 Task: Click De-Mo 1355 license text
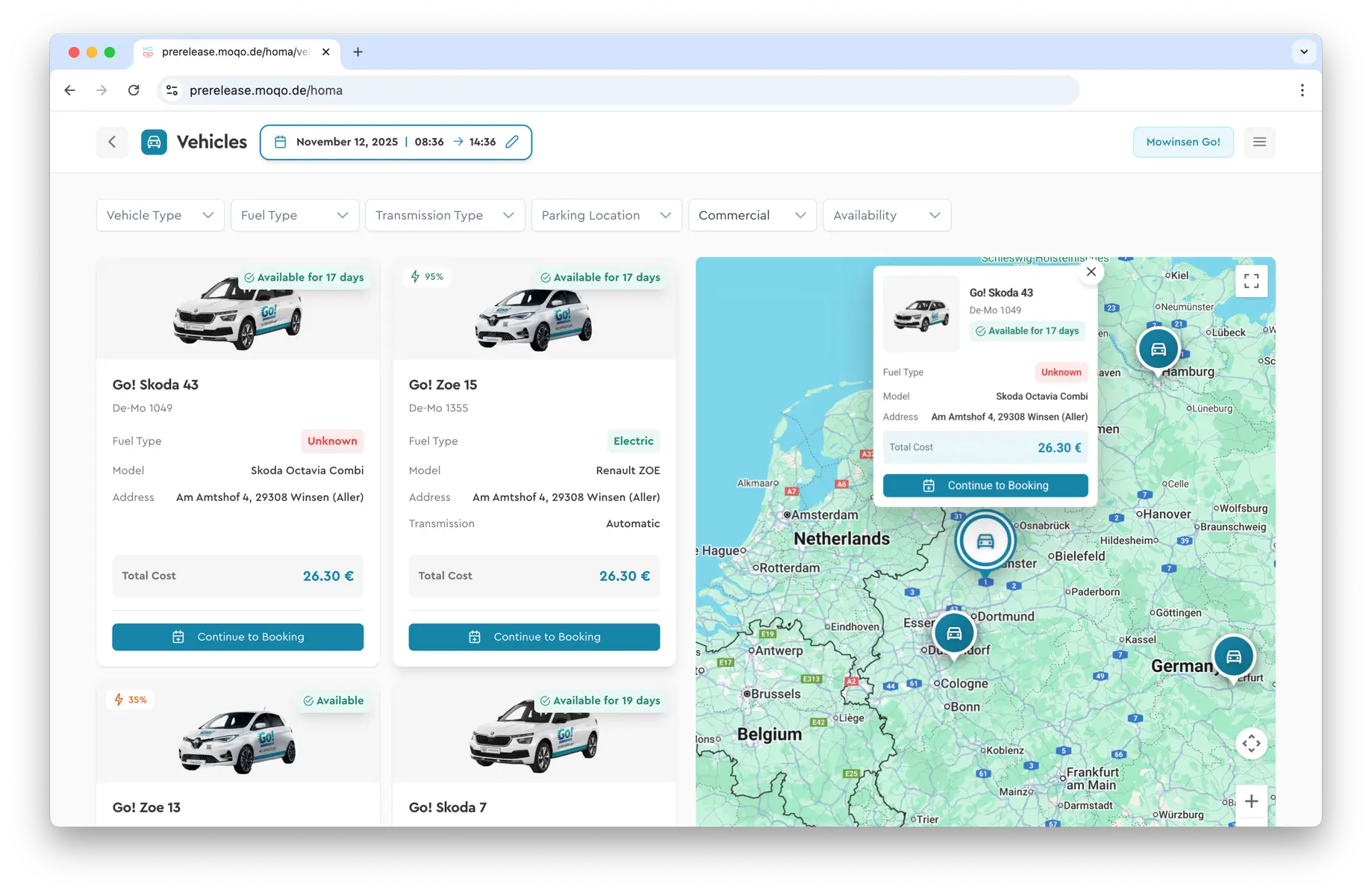(x=438, y=408)
